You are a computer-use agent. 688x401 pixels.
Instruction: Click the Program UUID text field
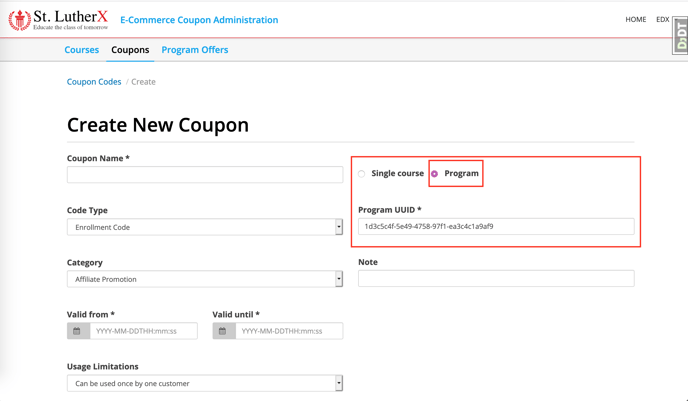(x=496, y=226)
